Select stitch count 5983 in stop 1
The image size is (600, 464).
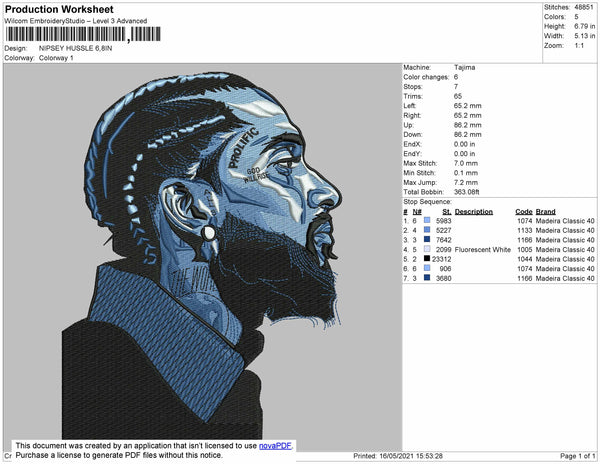coord(443,221)
